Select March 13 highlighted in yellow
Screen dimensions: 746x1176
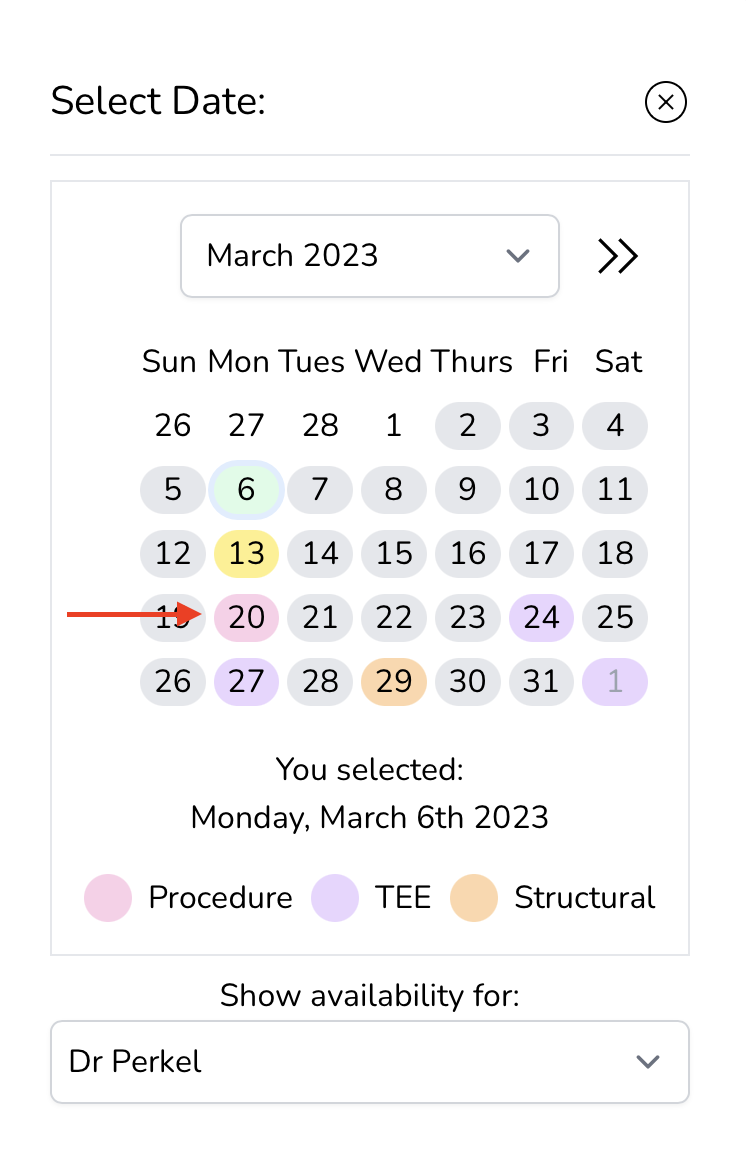[x=246, y=554]
